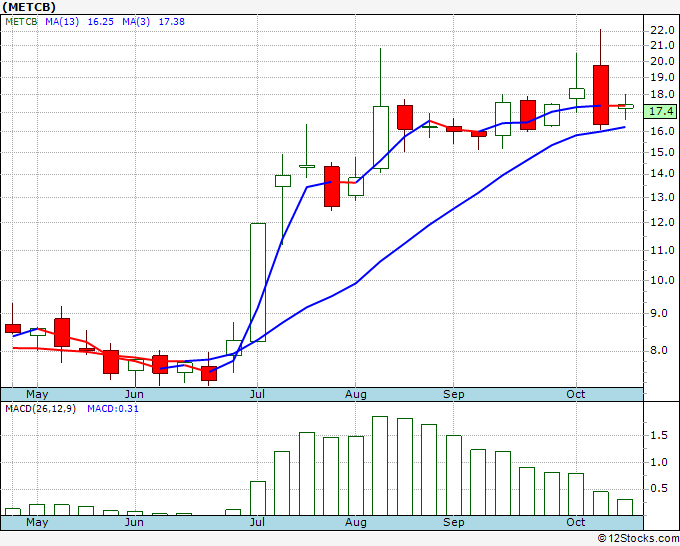Click the Sep label on price chart axis
This screenshot has height=546, width=680.
point(454,394)
